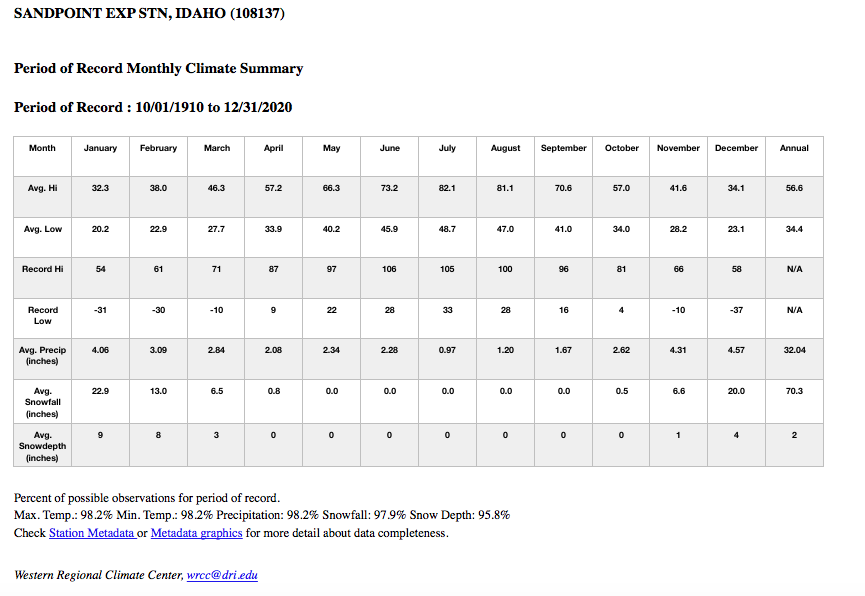Viewport: 865px width, 596px height.
Task: Click the N/A cell in Record Low row
Action: (x=794, y=310)
